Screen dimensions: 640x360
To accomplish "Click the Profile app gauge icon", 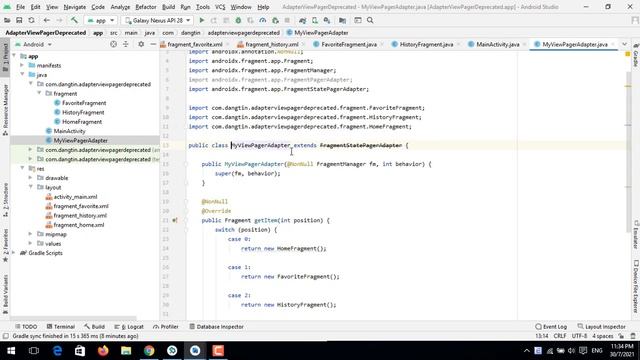I will (x=262, y=20).
